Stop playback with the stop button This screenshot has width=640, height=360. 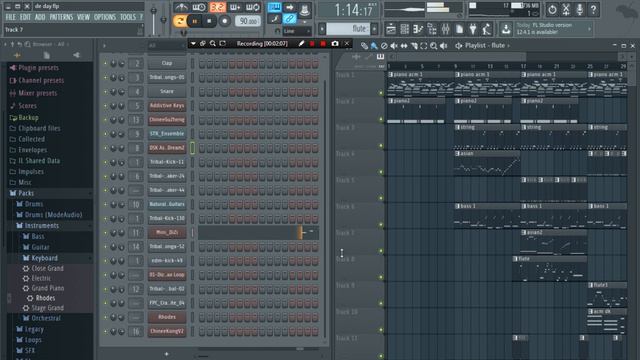pos(209,21)
